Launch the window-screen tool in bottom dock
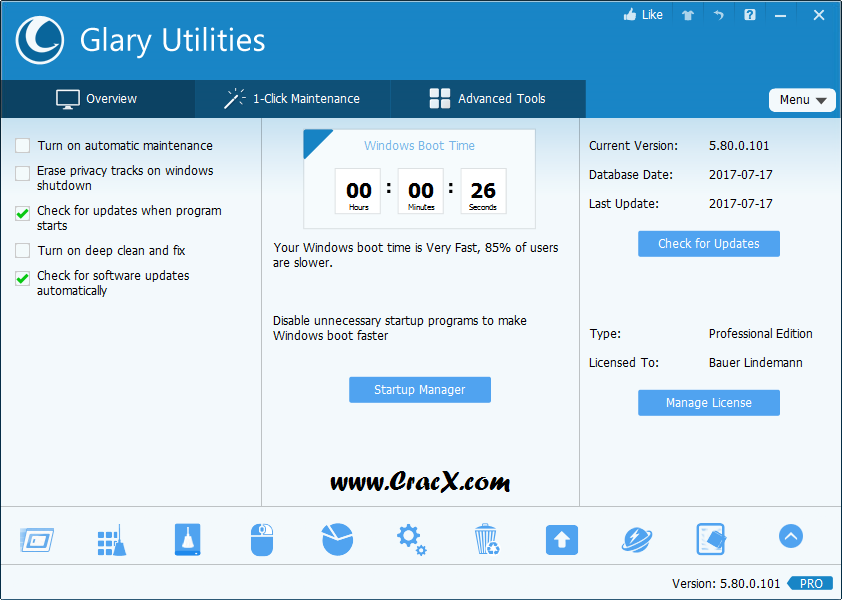The width and height of the screenshot is (842, 600). click(x=37, y=540)
